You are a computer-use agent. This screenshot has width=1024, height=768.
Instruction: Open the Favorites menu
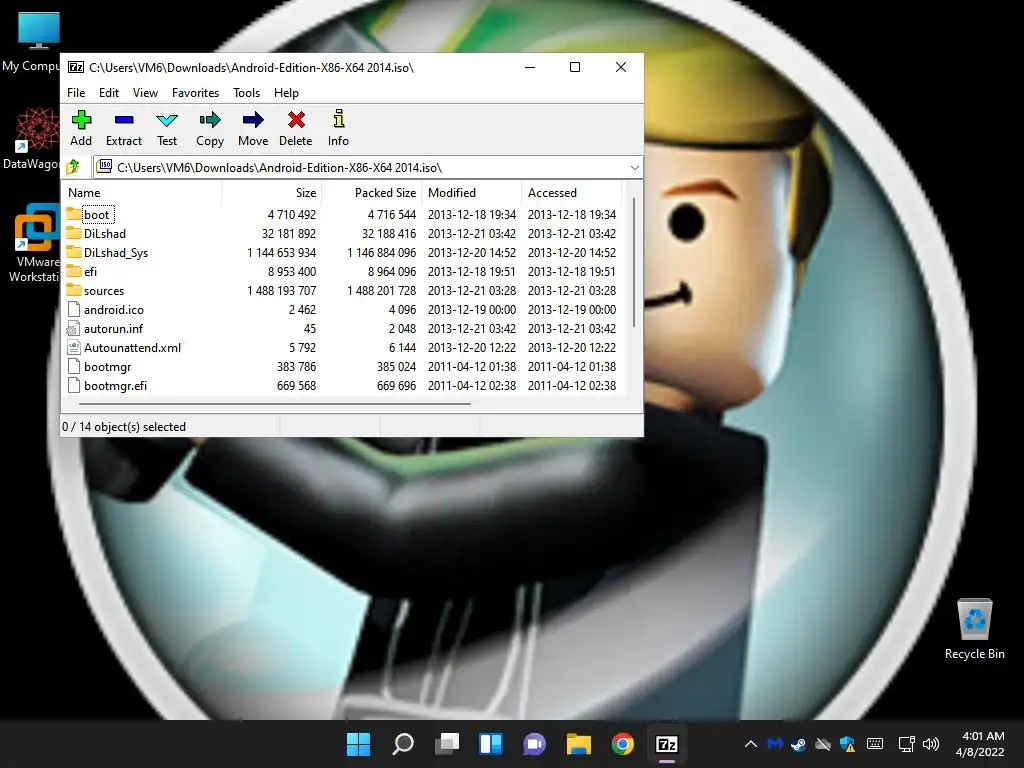(x=195, y=93)
